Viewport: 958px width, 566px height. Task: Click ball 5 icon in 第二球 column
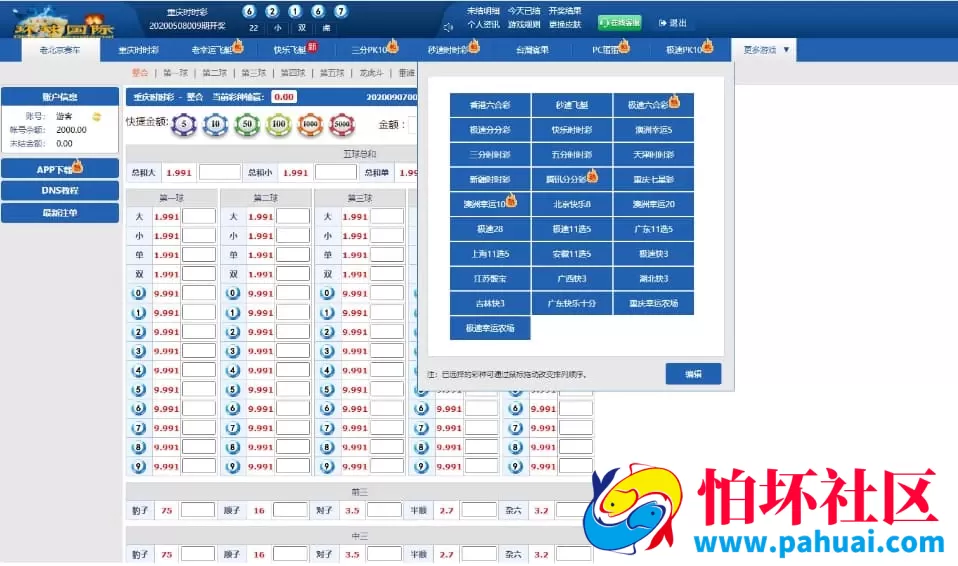[x=233, y=389]
